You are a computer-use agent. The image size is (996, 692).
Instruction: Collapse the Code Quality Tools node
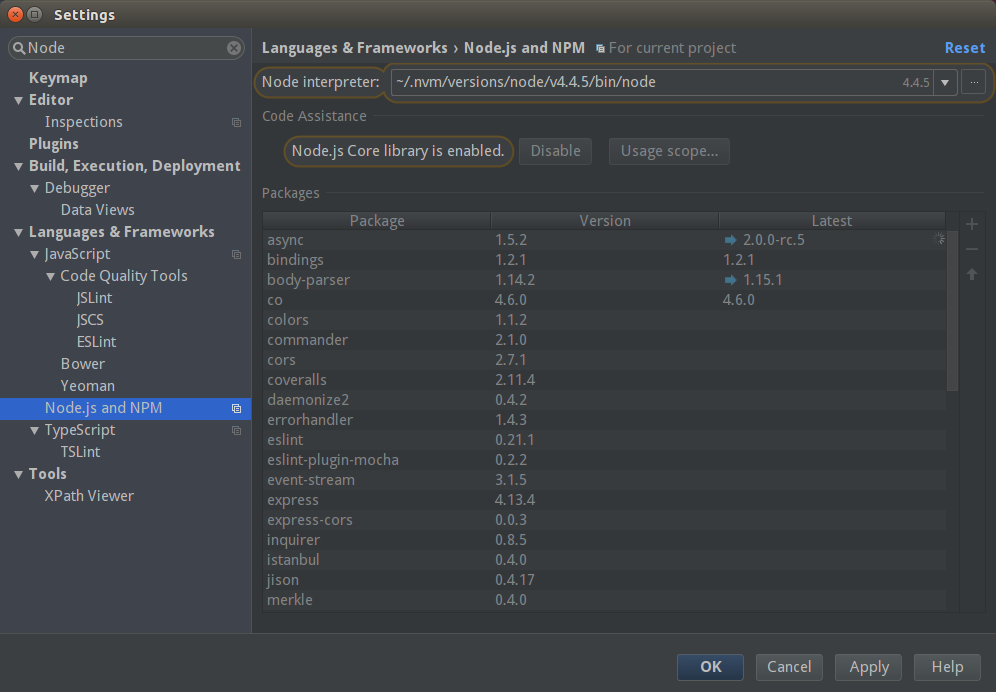pyautogui.click(x=50, y=276)
